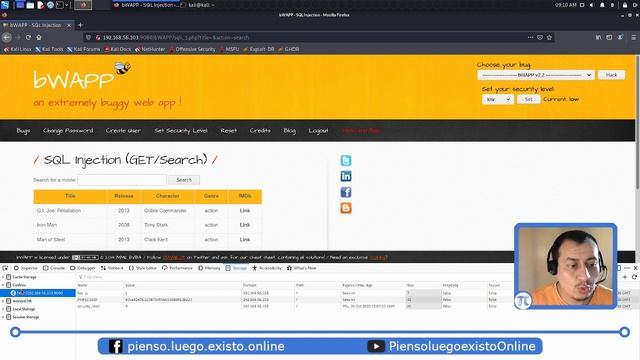Open the Kali Linux bookmark

point(18,49)
